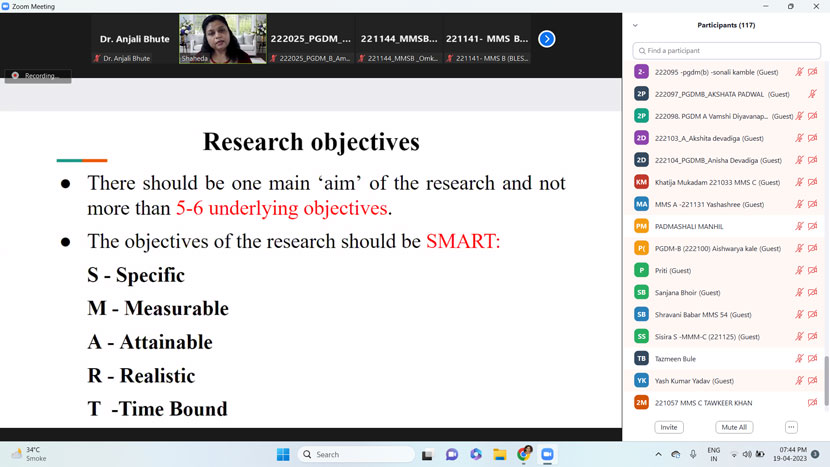830x467 pixels.
Task: Select participant Tazmeen Bule row
Action: (726, 358)
